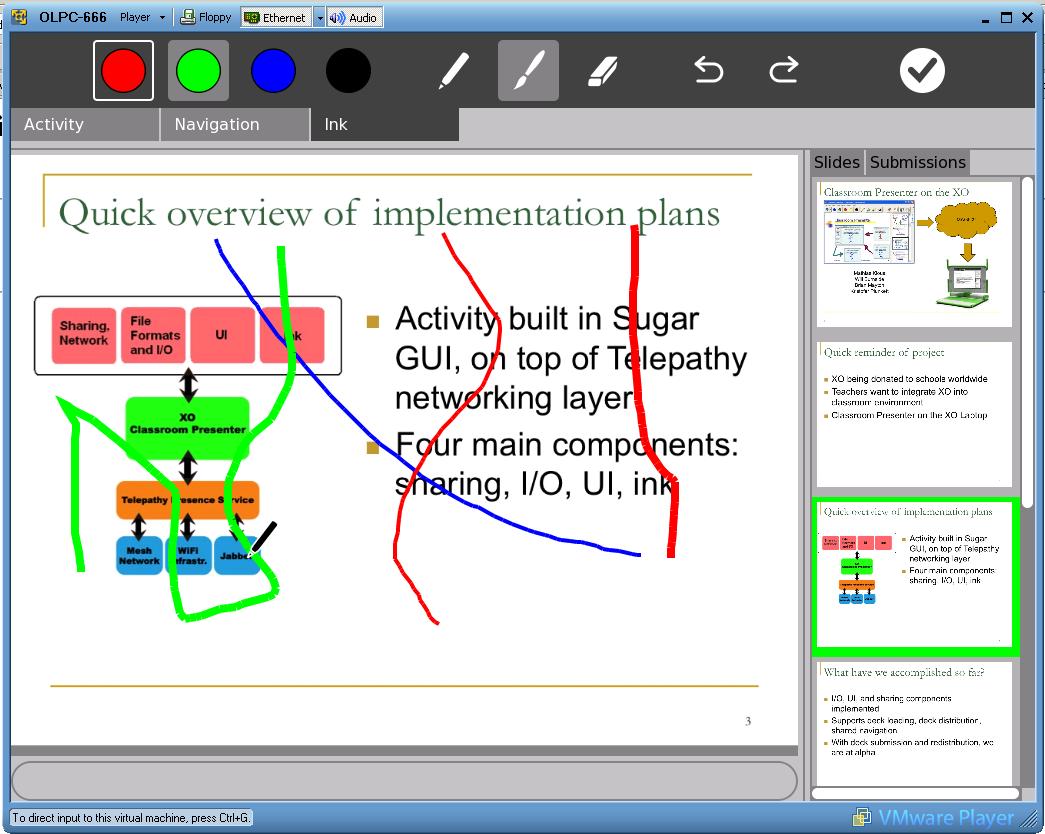The width and height of the screenshot is (1045, 834).
Task: Pick the green ink color
Action: coord(198,71)
